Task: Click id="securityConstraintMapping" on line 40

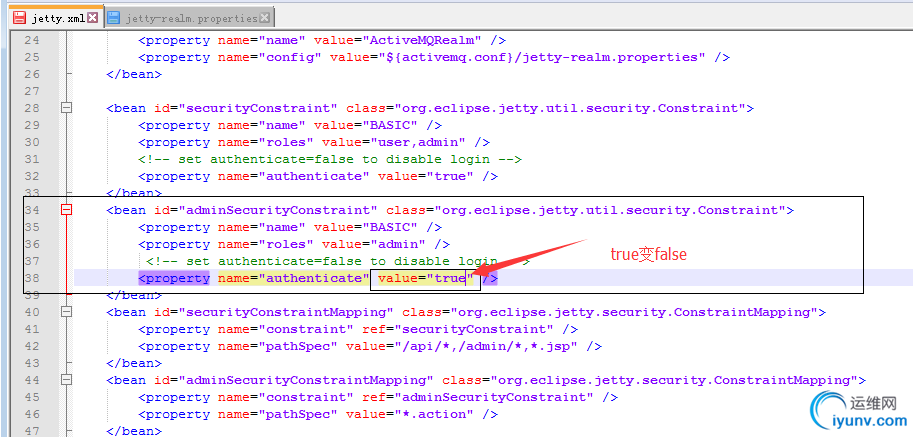Action: [x=274, y=312]
